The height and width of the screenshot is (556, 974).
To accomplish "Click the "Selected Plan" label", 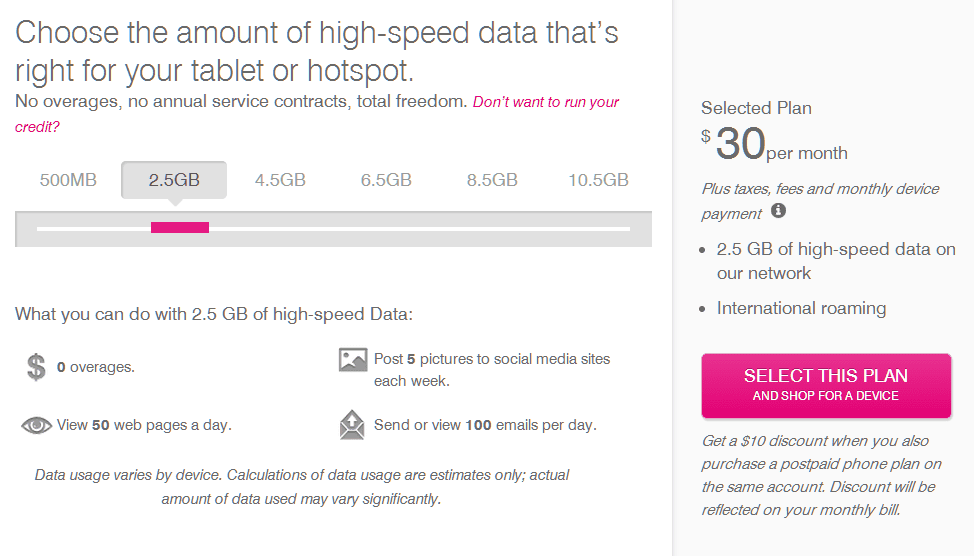I will click(756, 108).
